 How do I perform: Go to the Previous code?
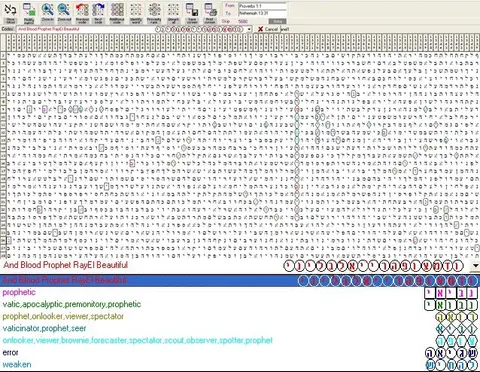(82, 13)
